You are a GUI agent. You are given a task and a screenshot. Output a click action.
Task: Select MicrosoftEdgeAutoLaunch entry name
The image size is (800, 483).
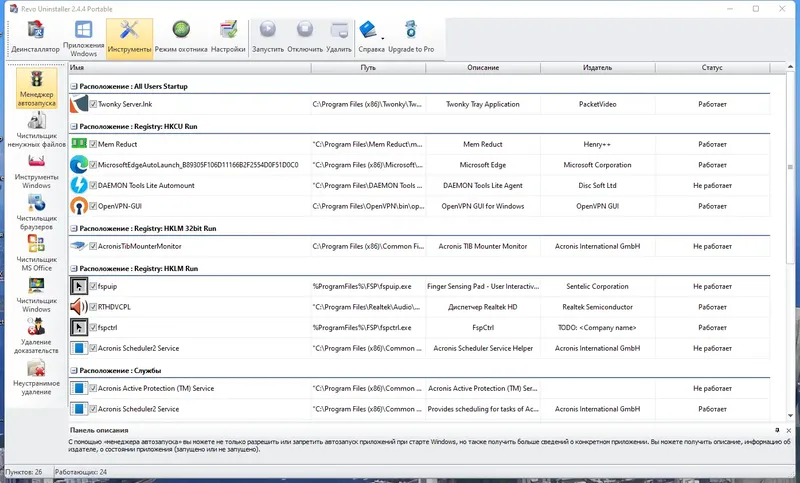click(x=198, y=165)
